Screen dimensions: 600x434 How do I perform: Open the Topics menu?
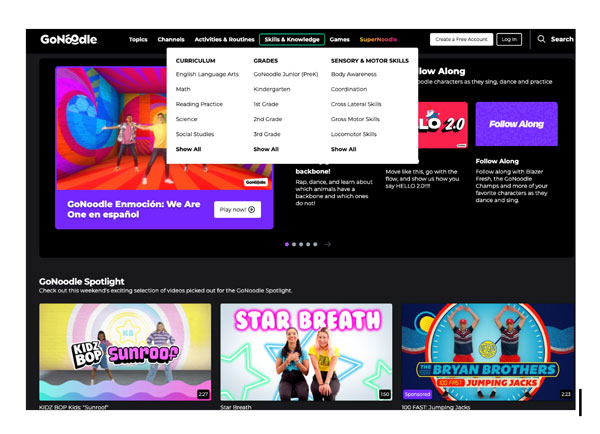click(x=138, y=39)
